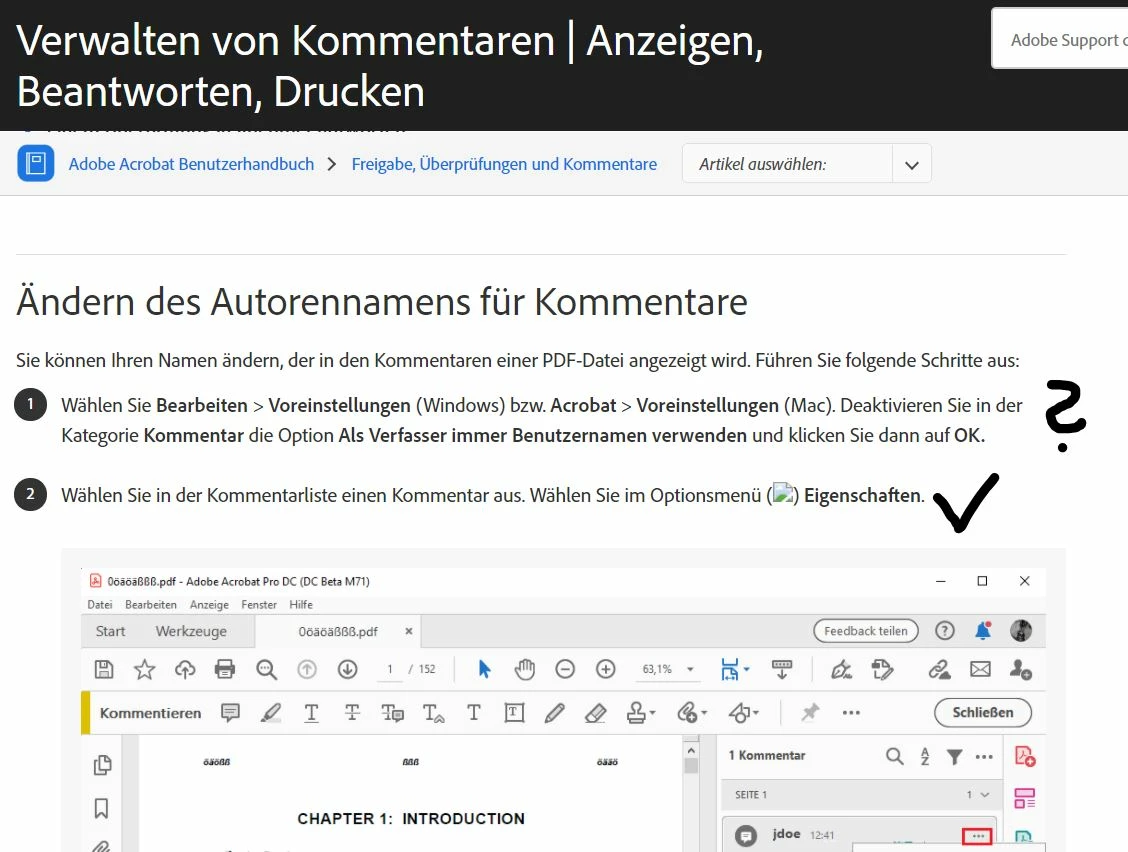The width and height of the screenshot is (1128, 852).
Task: Click the page number field showing 1
Action: coord(390,669)
